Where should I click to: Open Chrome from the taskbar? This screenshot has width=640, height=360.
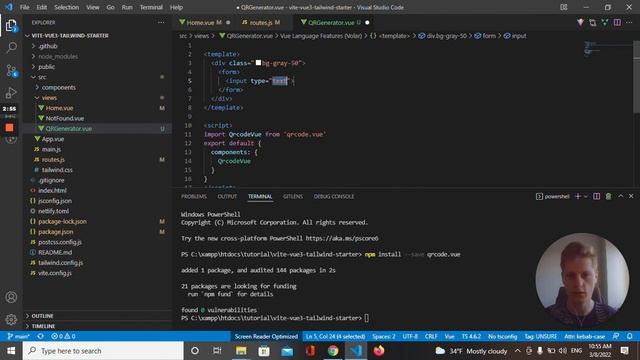coord(333,351)
